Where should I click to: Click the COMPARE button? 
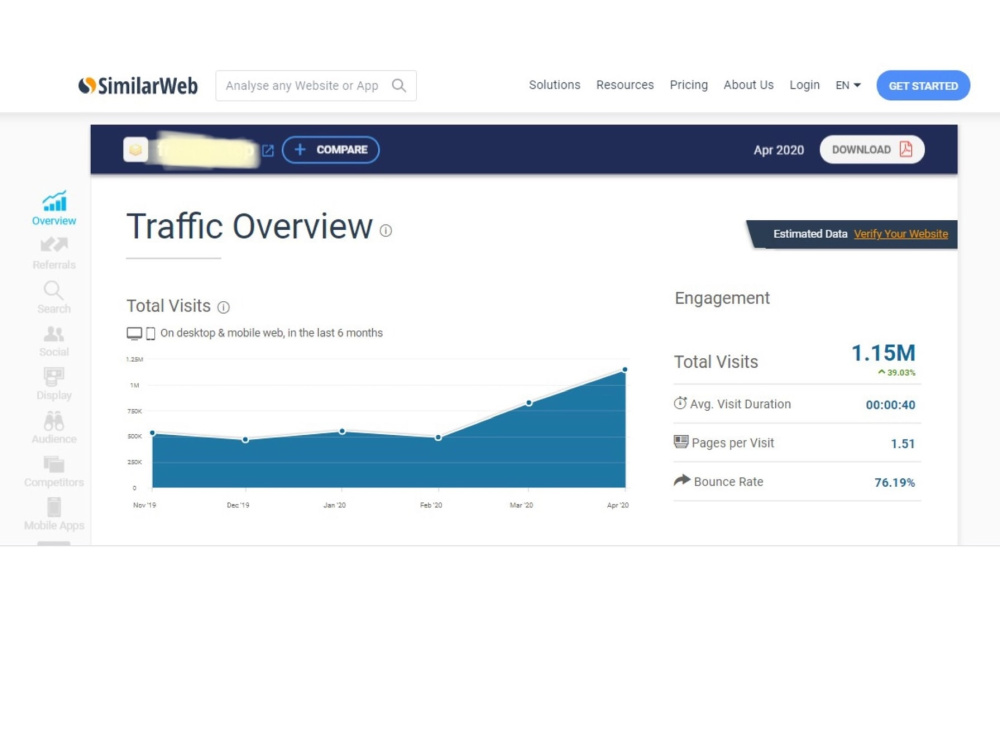click(330, 150)
